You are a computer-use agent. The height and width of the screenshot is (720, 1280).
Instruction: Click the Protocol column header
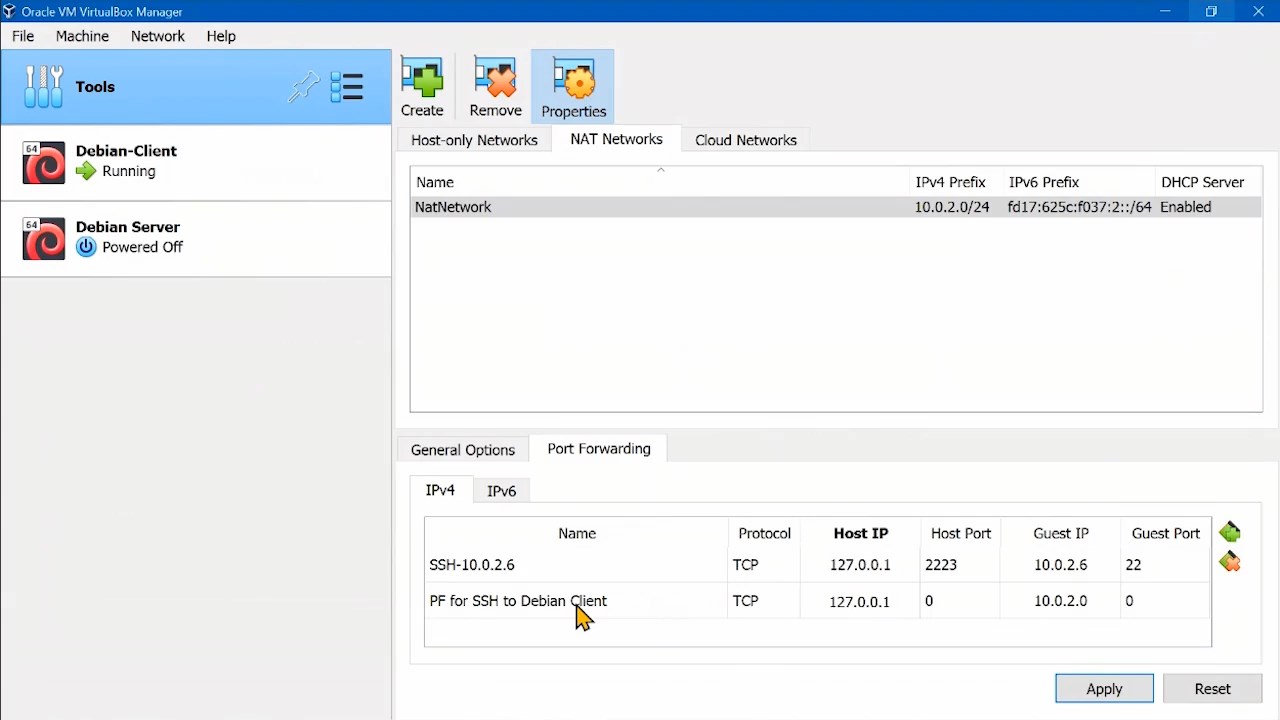[764, 533]
